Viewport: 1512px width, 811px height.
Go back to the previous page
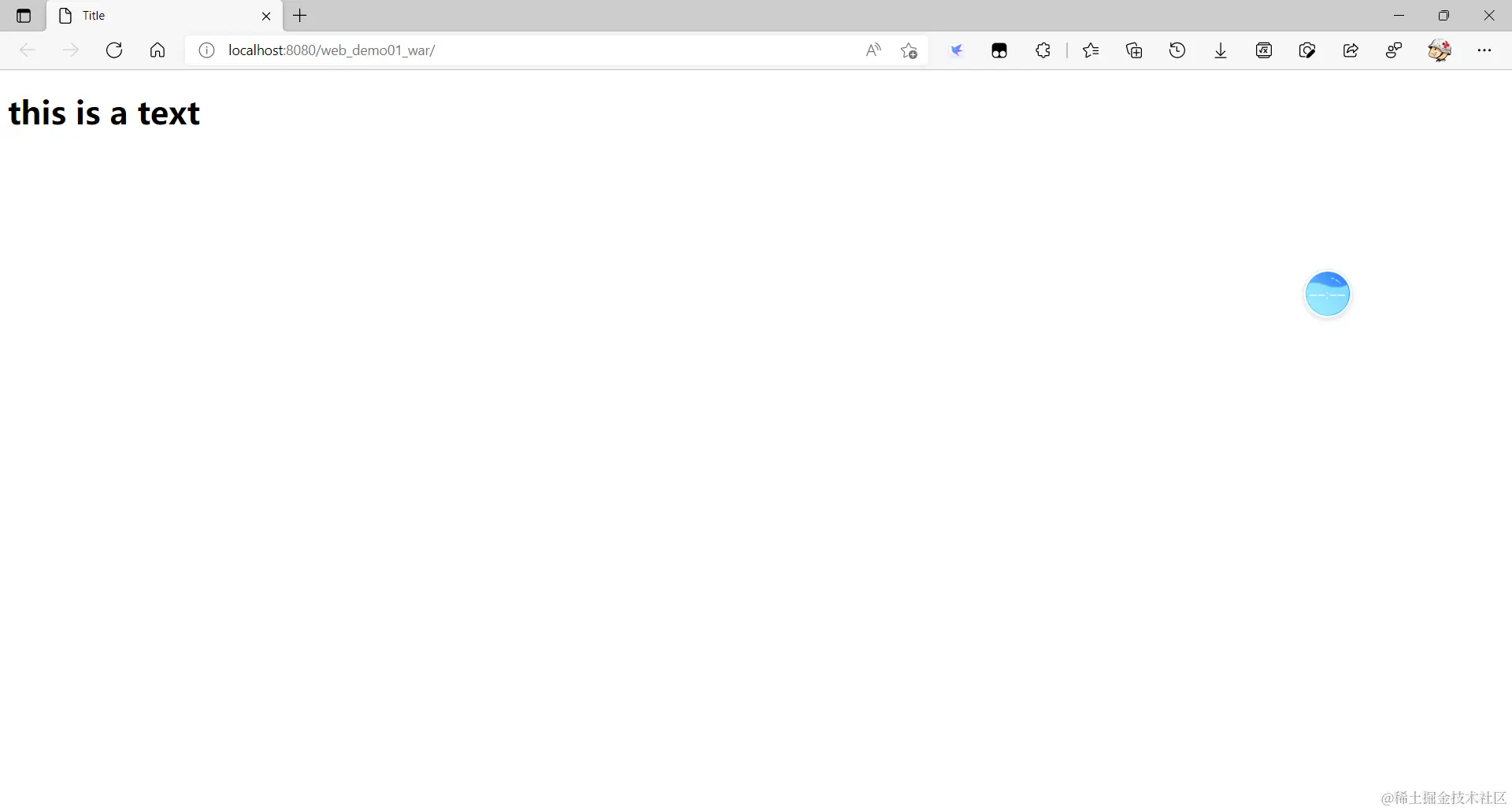(x=28, y=50)
